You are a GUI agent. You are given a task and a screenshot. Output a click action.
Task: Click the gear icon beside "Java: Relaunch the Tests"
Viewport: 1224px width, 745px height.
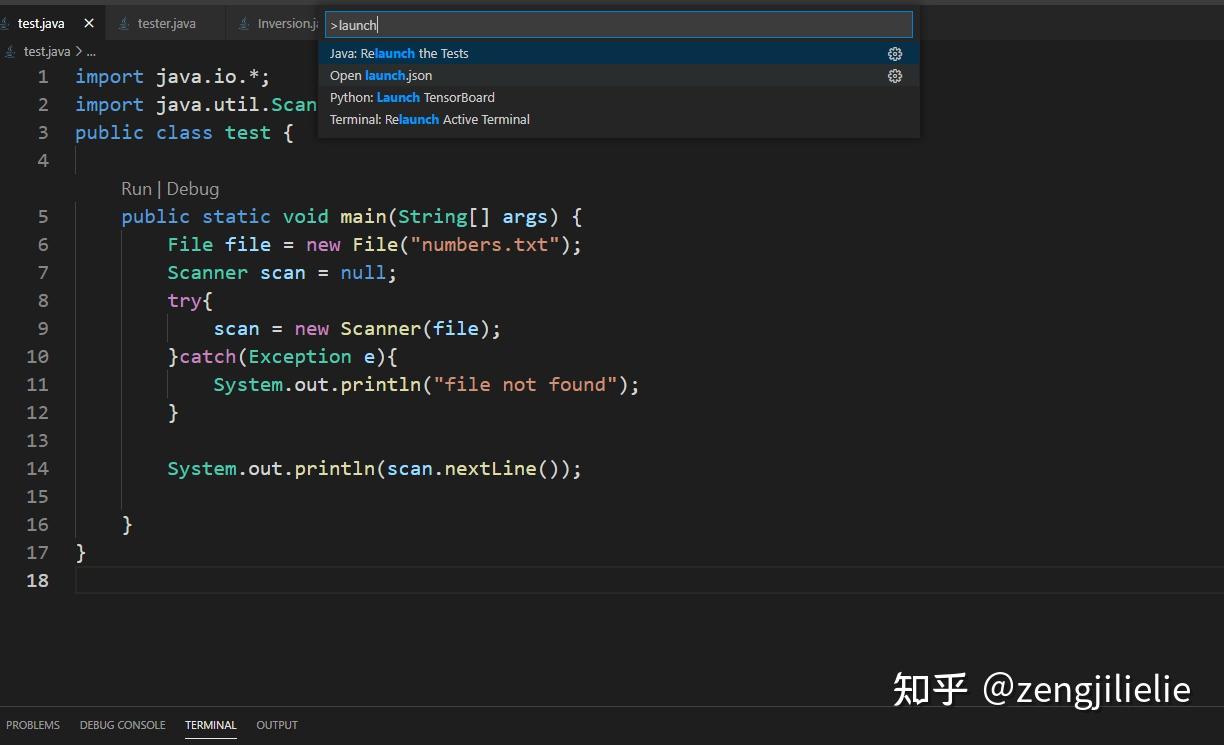pos(895,53)
